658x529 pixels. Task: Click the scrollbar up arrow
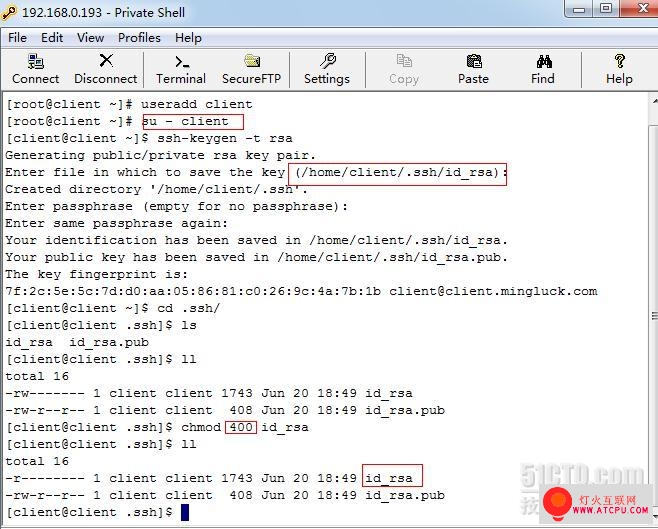(655, 101)
